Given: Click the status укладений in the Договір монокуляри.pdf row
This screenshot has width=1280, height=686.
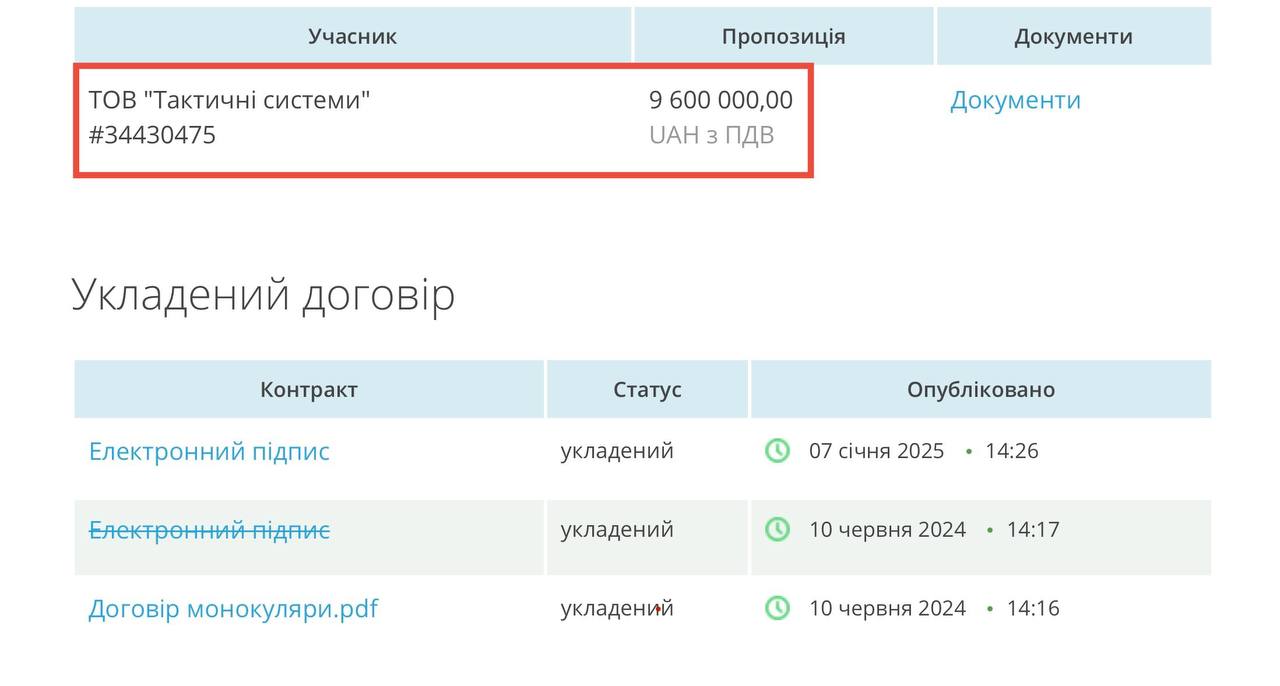Looking at the screenshot, I should tap(617, 608).
